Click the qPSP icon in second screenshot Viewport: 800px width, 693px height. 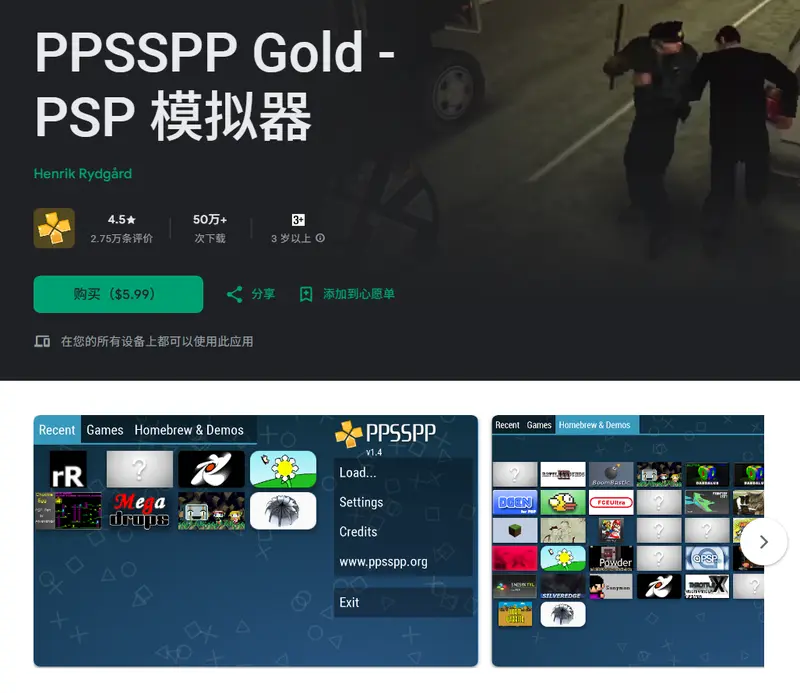pyautogui.click(x=707, y=558)
